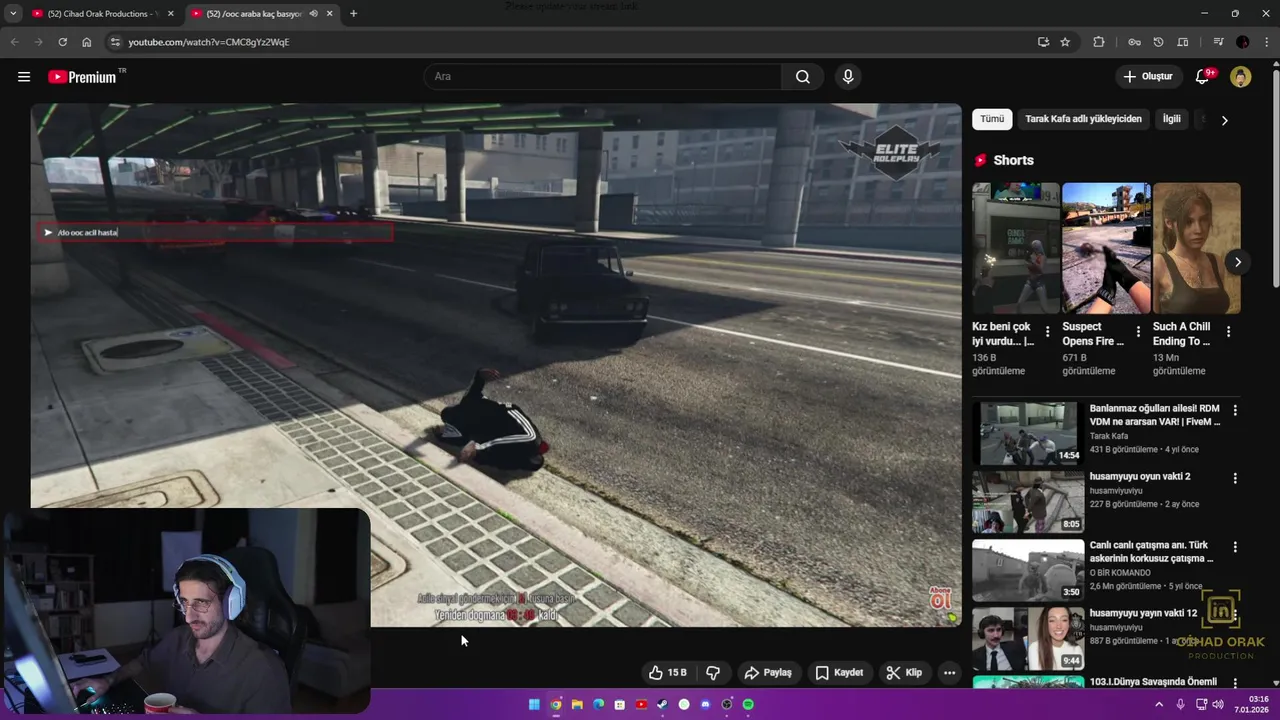The width and height of the screenshot is (1280, 720).
Task: Open options for 'Such A Chill Ending' short
Action: (x=1228, y=332)
